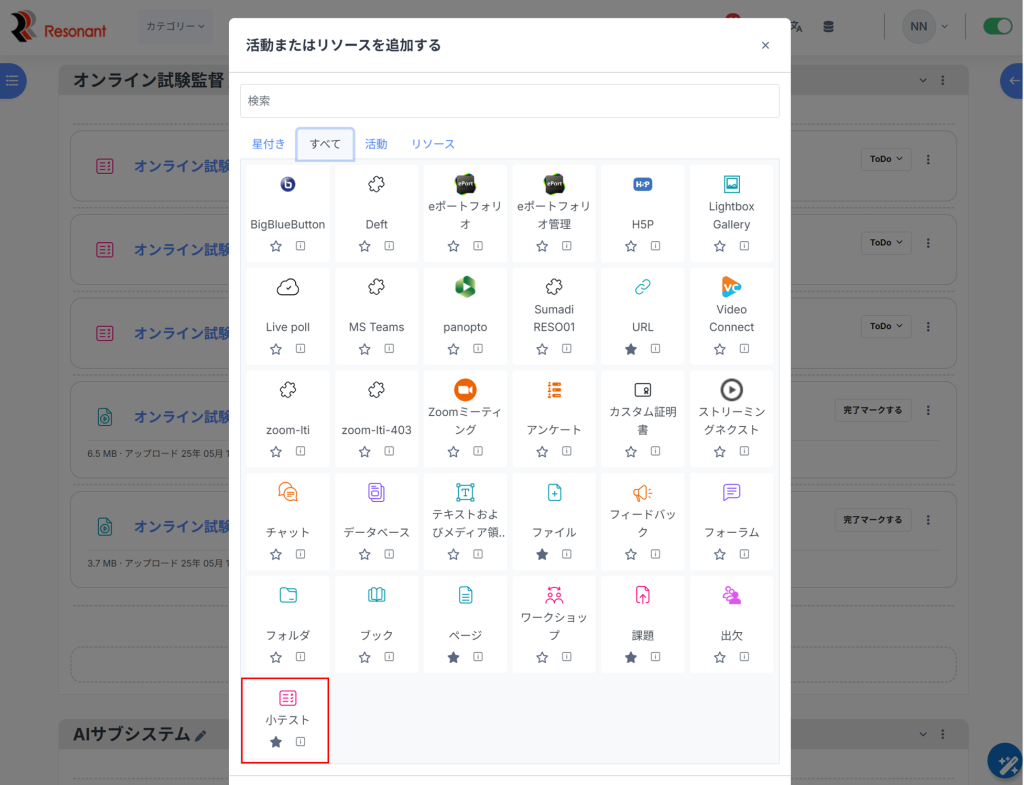
Task: Show info for the 課題 activity
Action: click(655, 657)
